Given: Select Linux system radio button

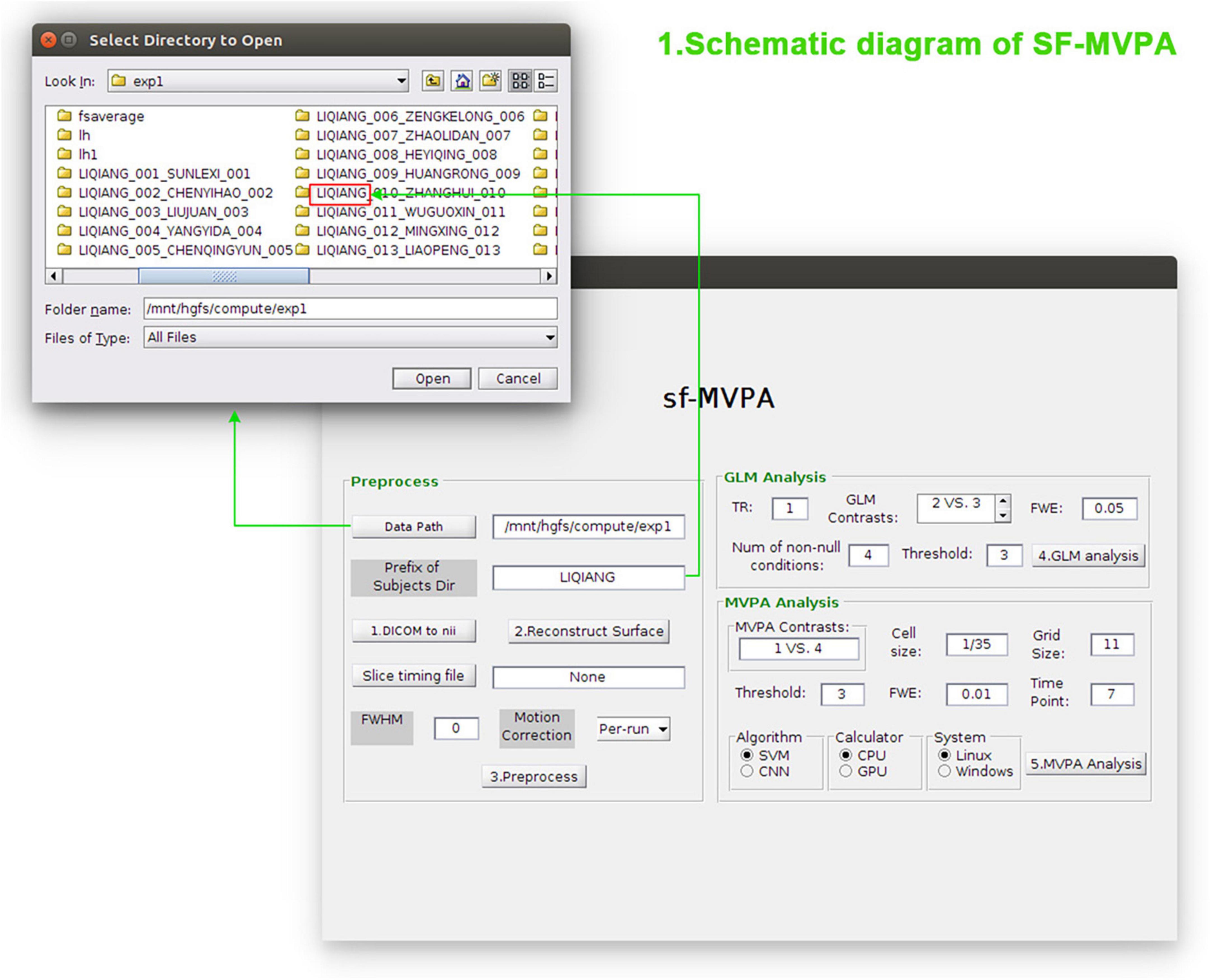Looking at the screenshot, I should pyautogui.click(x=944, y=755).
